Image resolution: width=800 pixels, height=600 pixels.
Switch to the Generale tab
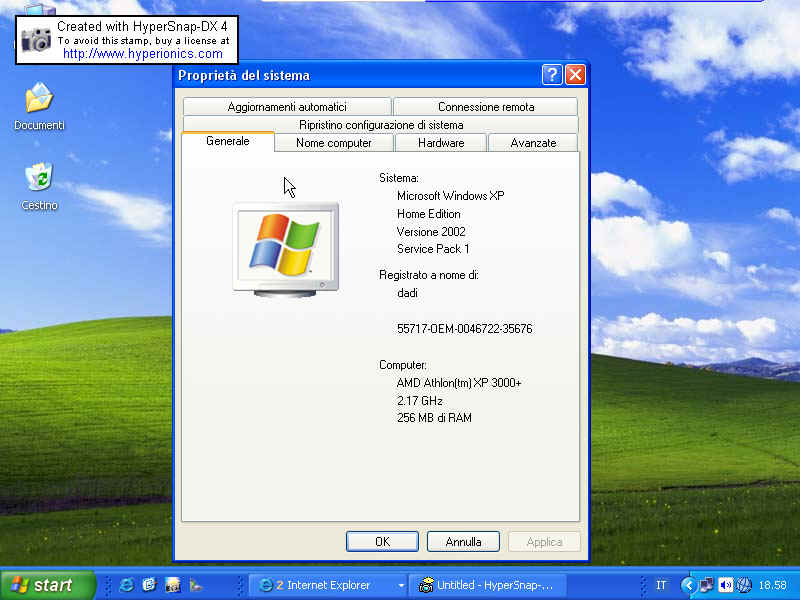pyautogui.click(x=228, y=141)
